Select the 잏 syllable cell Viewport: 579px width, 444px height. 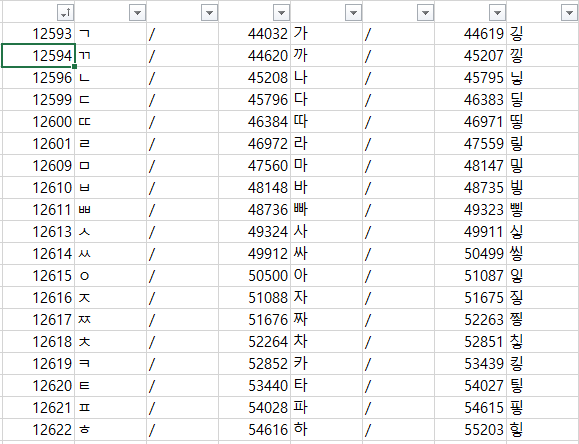click(542, 276)
